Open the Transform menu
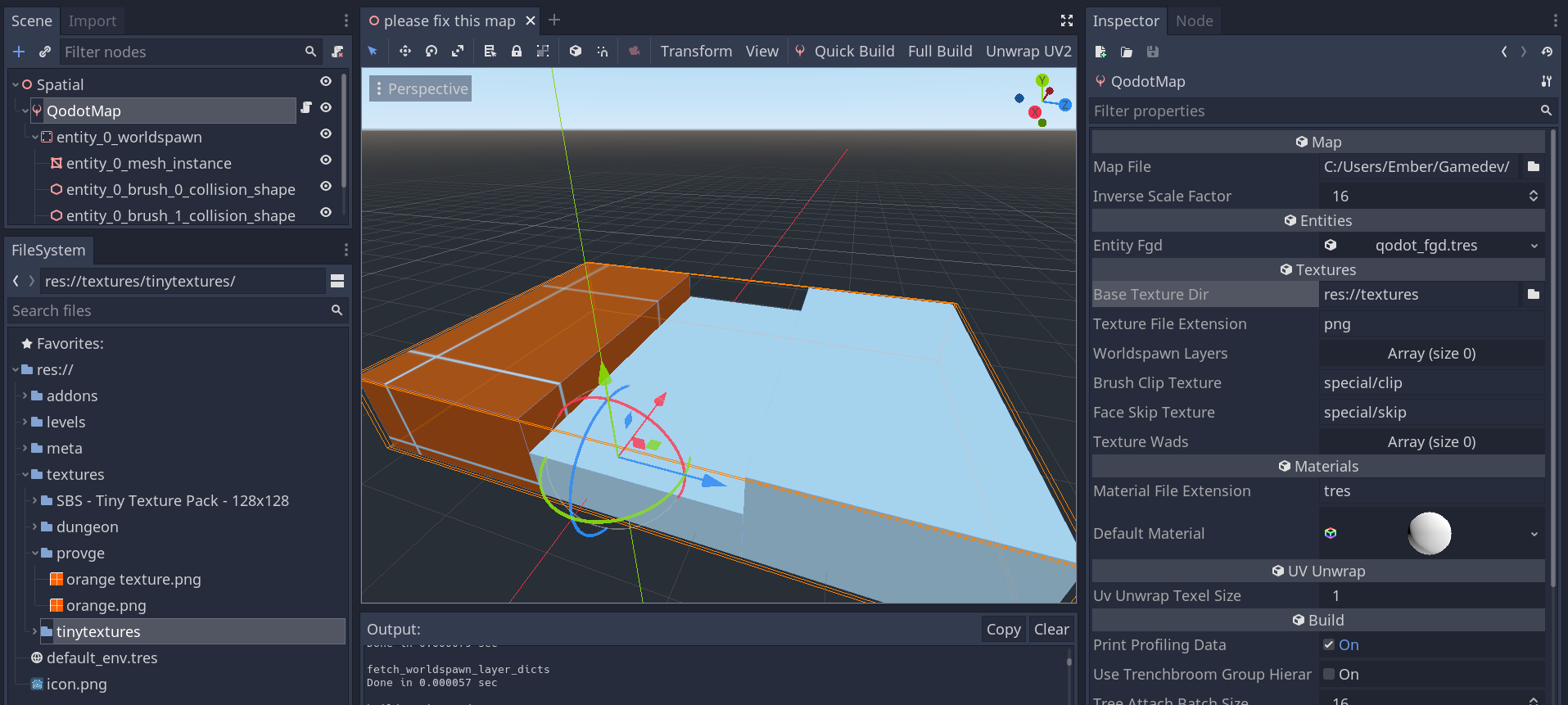Viewport: 1568px width, 705px height. click(696, 51)
